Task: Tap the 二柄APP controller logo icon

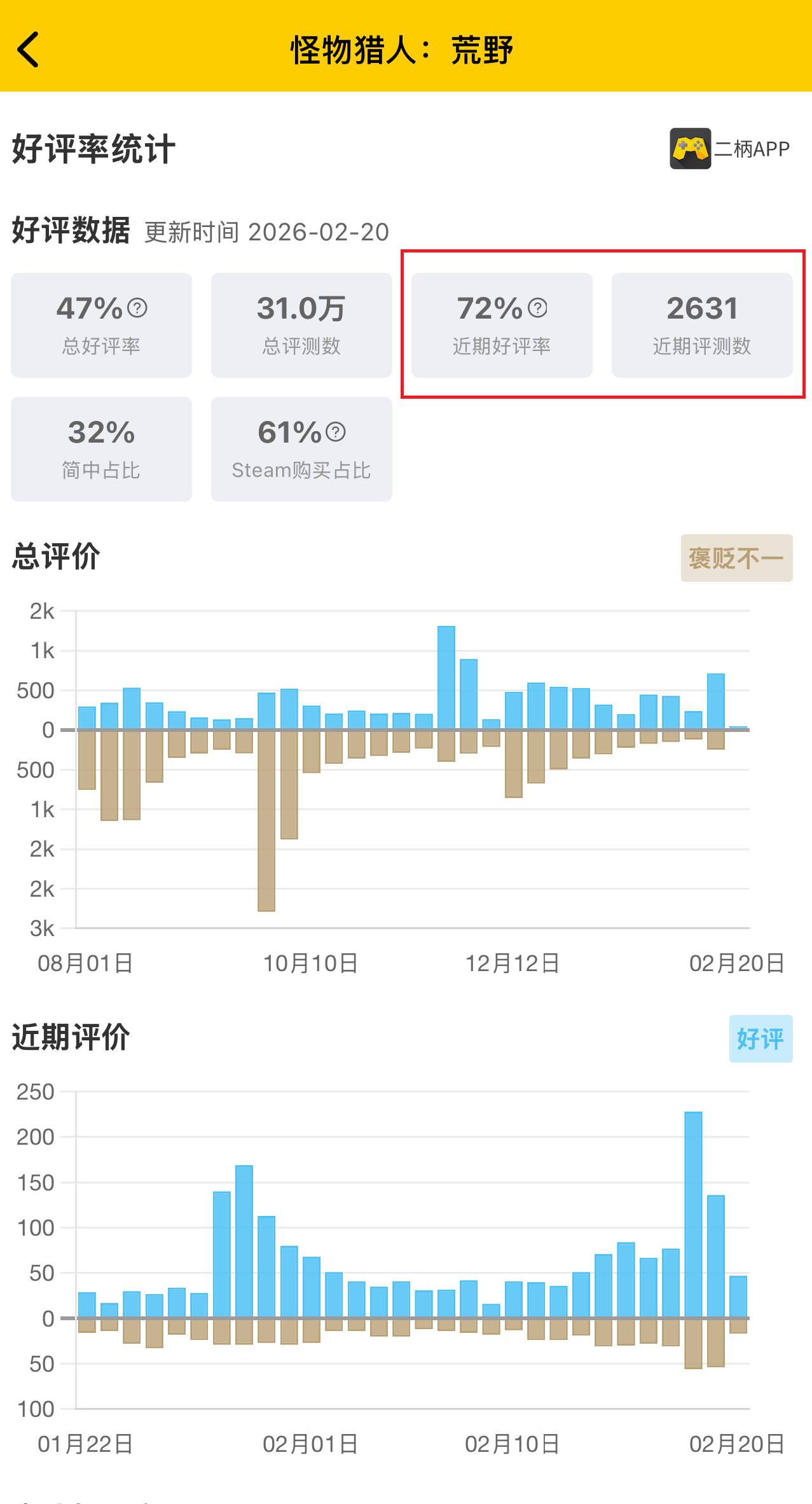Action: (x=690, y=149)
